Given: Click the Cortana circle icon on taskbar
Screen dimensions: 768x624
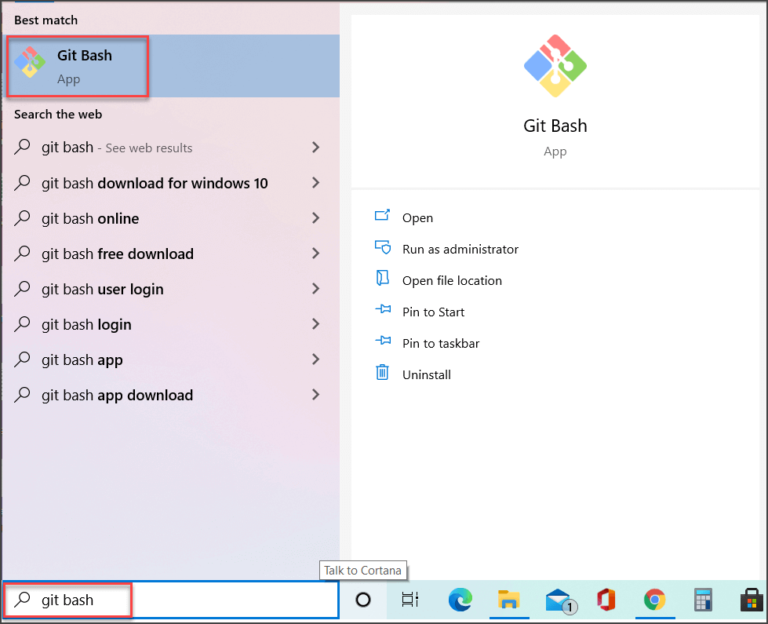Looking at the screenshot, I should [363, 600].
